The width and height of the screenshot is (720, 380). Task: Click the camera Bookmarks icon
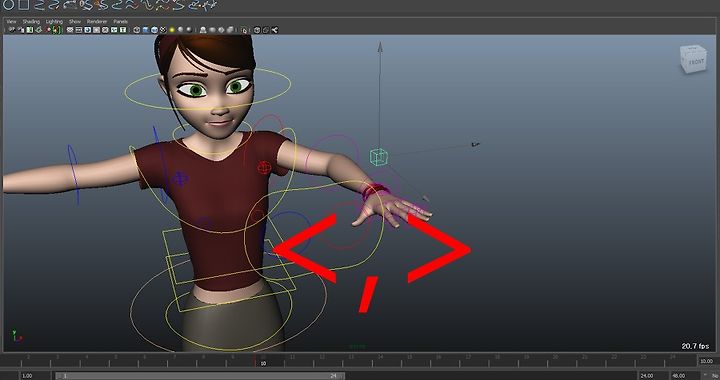pos(30,30)
